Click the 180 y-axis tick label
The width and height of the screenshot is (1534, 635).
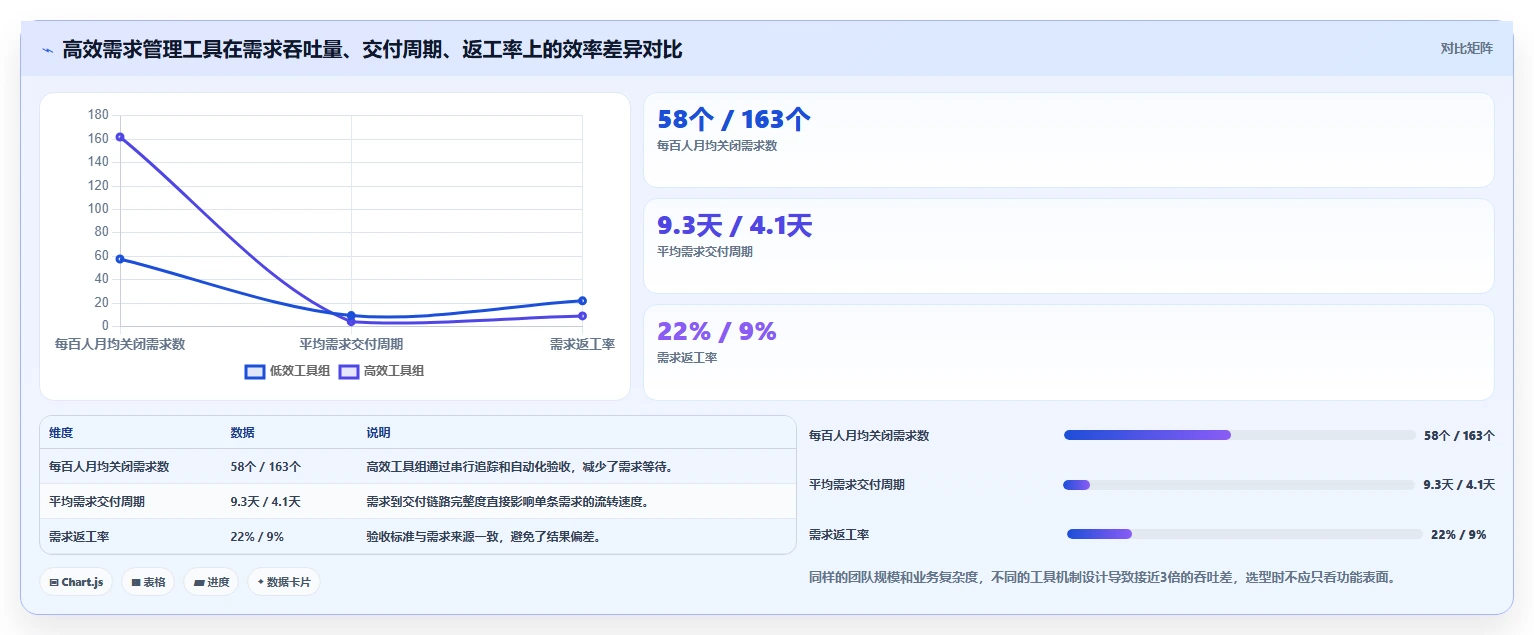pyautogui.click(x=98, y=115)
